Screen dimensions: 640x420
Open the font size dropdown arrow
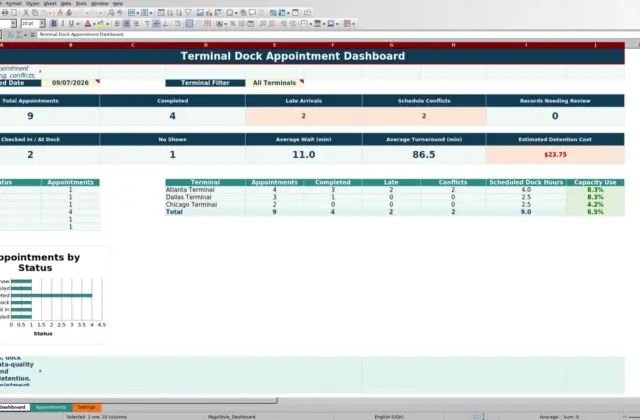click(x=42, y=24)
